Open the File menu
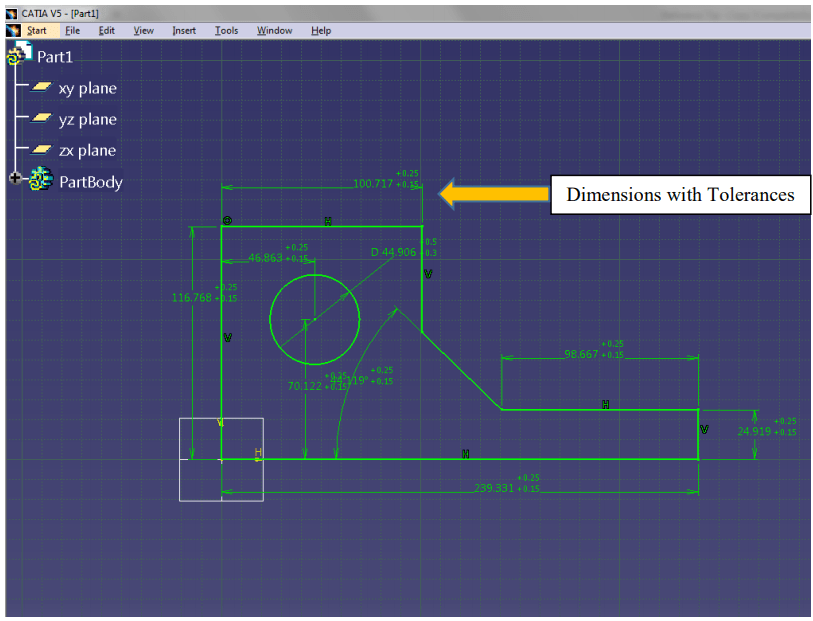Screen dimensions: 813x621 point(72,30)
